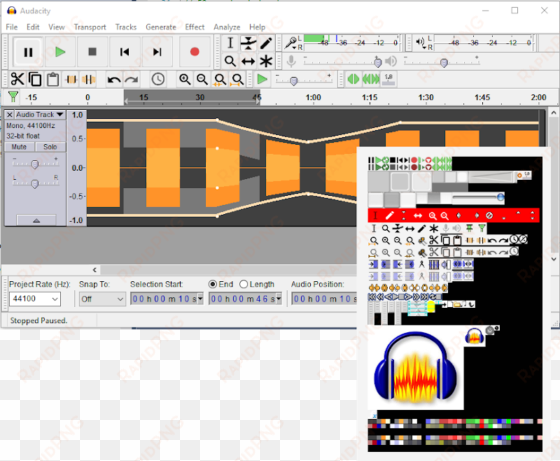Screen dimensions: 560x461
Task: Select the Length radio button
Action: tap(244, 284)
